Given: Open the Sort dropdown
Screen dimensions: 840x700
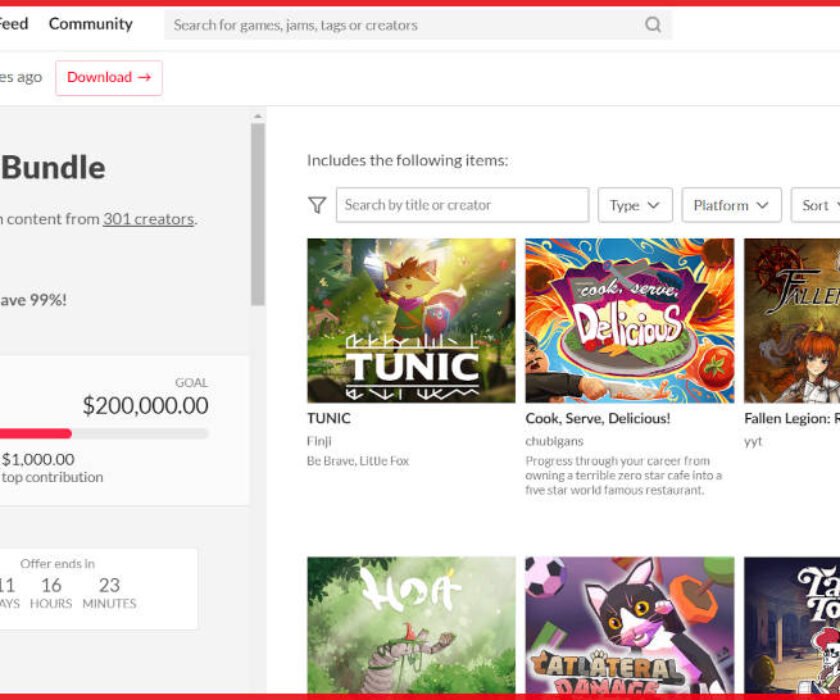Looking at the screenshot, I should click(x=816, y=205).
